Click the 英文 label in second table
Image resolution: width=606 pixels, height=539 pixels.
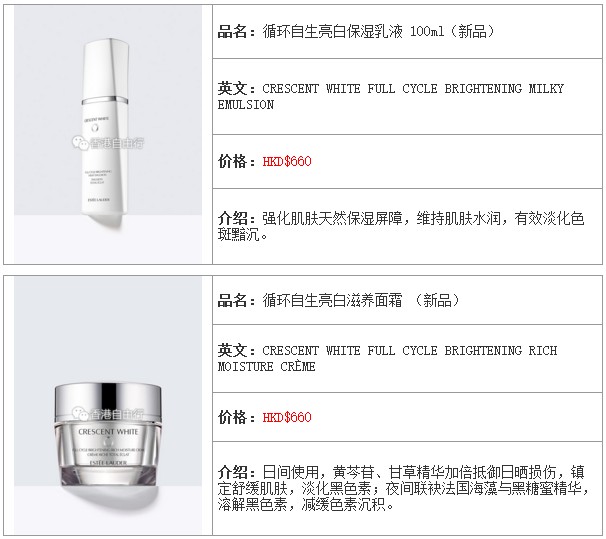[x=232, y=350]
